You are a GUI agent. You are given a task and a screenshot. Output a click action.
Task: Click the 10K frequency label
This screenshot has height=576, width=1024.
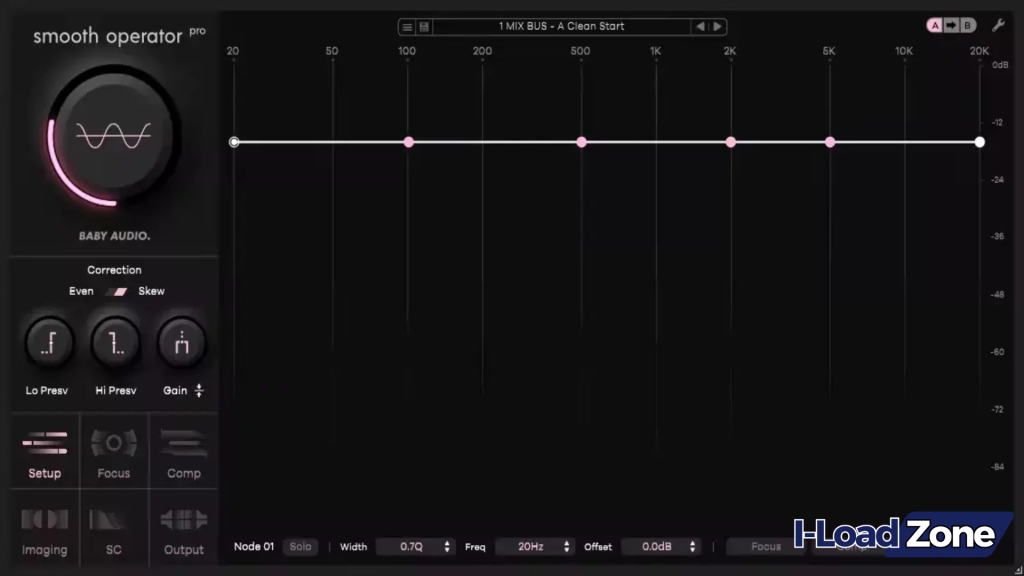click(x=904, y=51)
